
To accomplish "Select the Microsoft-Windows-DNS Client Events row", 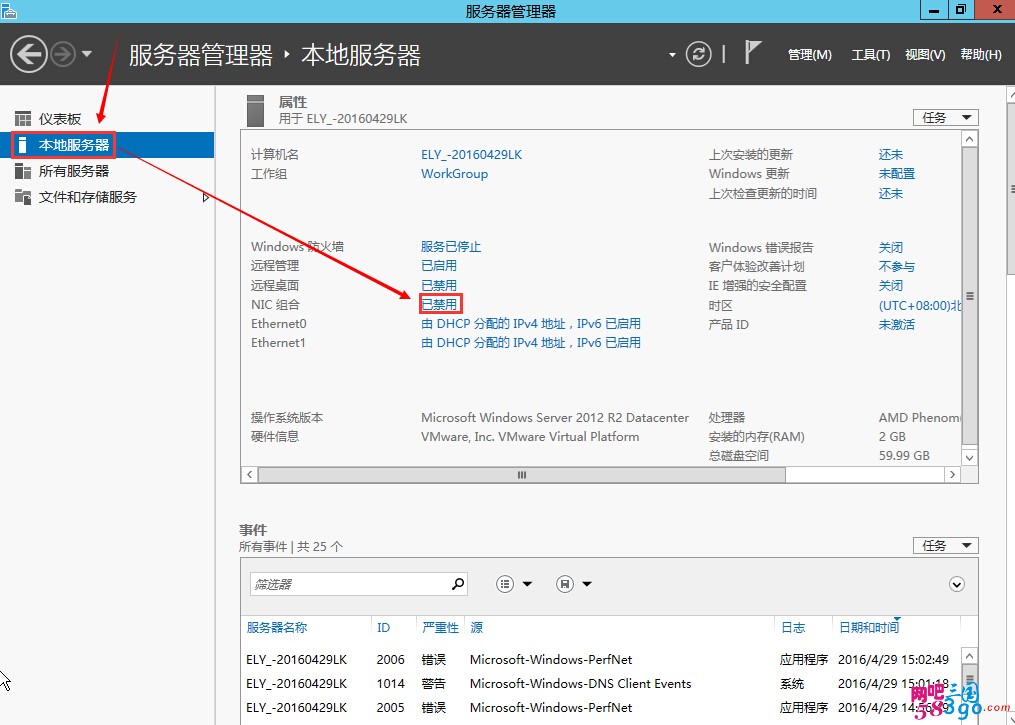I will (x=599, y=684).
